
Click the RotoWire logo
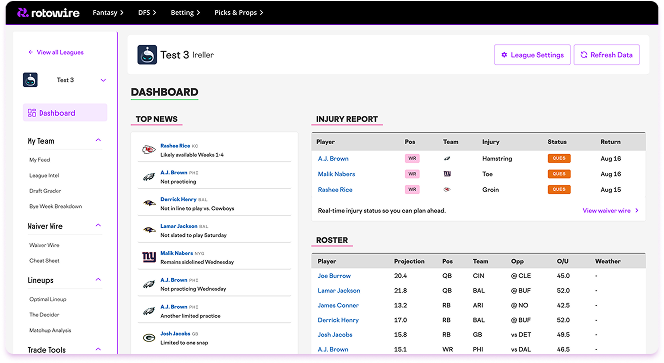pyautogui.click(x=48, y=13)
